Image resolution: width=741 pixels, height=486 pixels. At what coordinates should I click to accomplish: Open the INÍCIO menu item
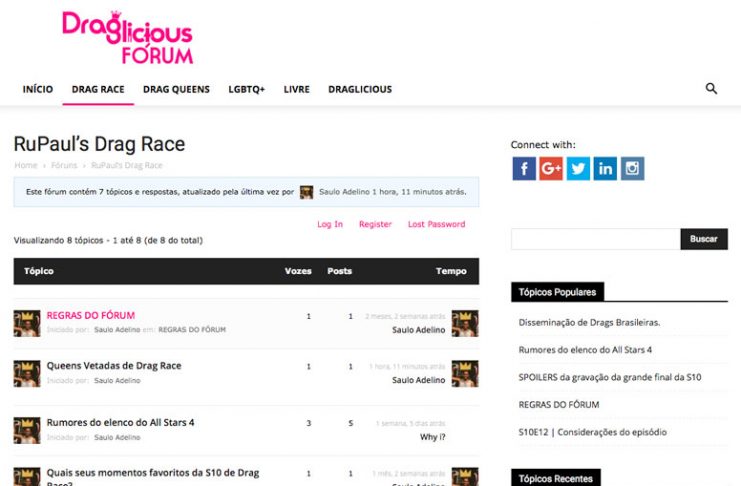[38, 89]
